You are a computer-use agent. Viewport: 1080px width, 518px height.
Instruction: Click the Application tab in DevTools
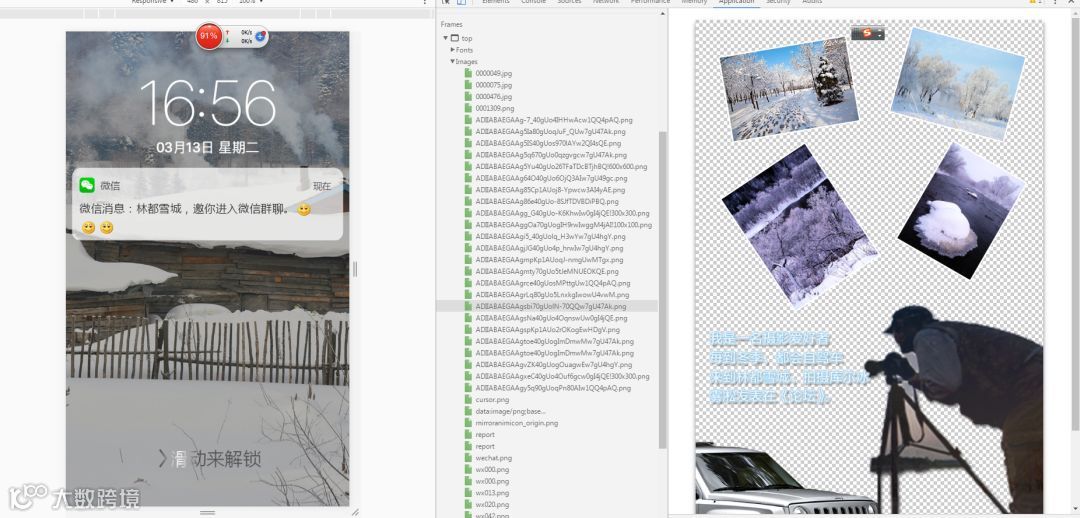pyautogui.click(x=736, y=2)
